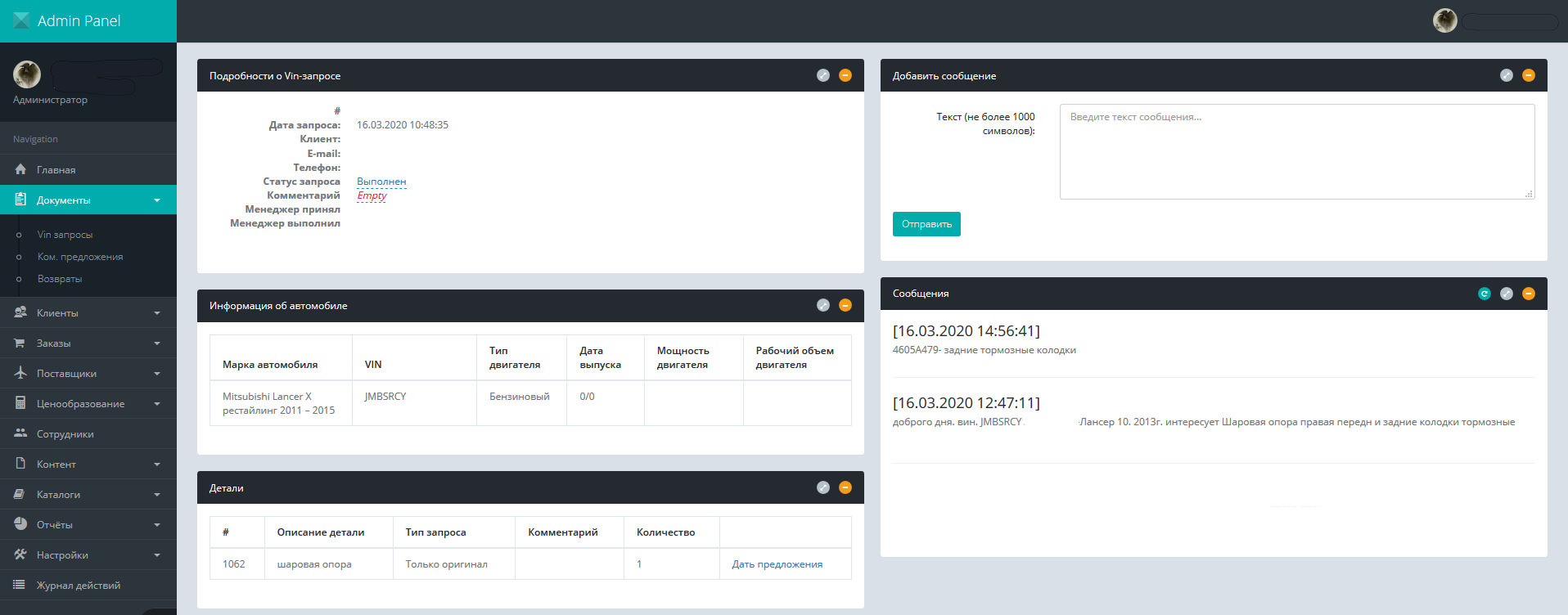1568x615 pixels.
Task: Edit the Выполнен request status link
Action: coord(381,182)
